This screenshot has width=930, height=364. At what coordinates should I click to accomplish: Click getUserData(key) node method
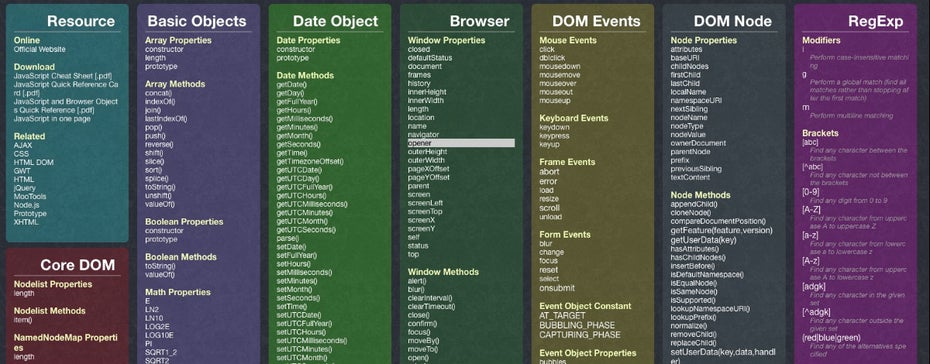coord(703,240)
